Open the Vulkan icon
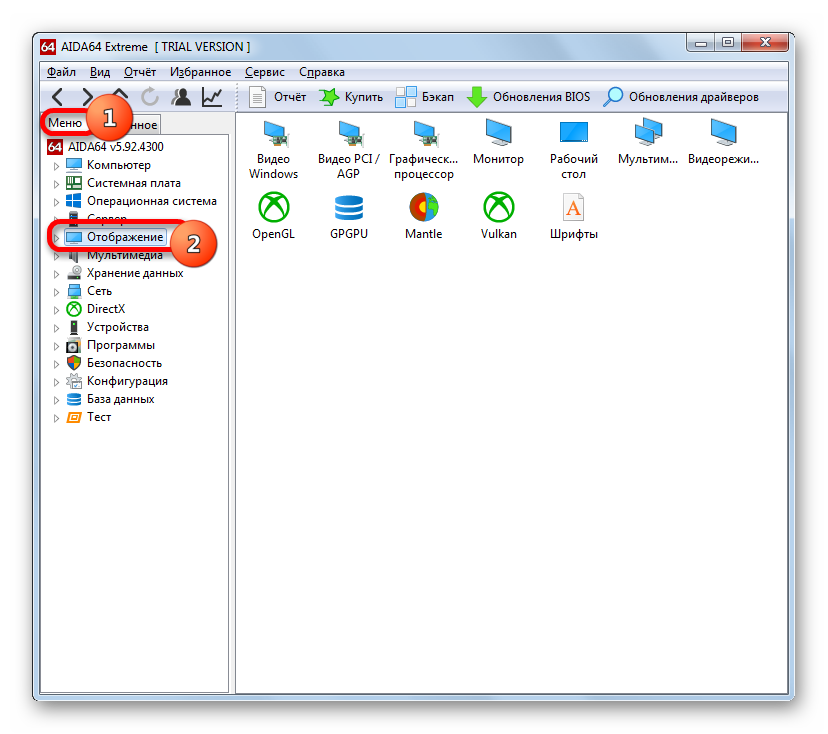The width and height of the screenshot is (828, 734). [x=498, y=216]
